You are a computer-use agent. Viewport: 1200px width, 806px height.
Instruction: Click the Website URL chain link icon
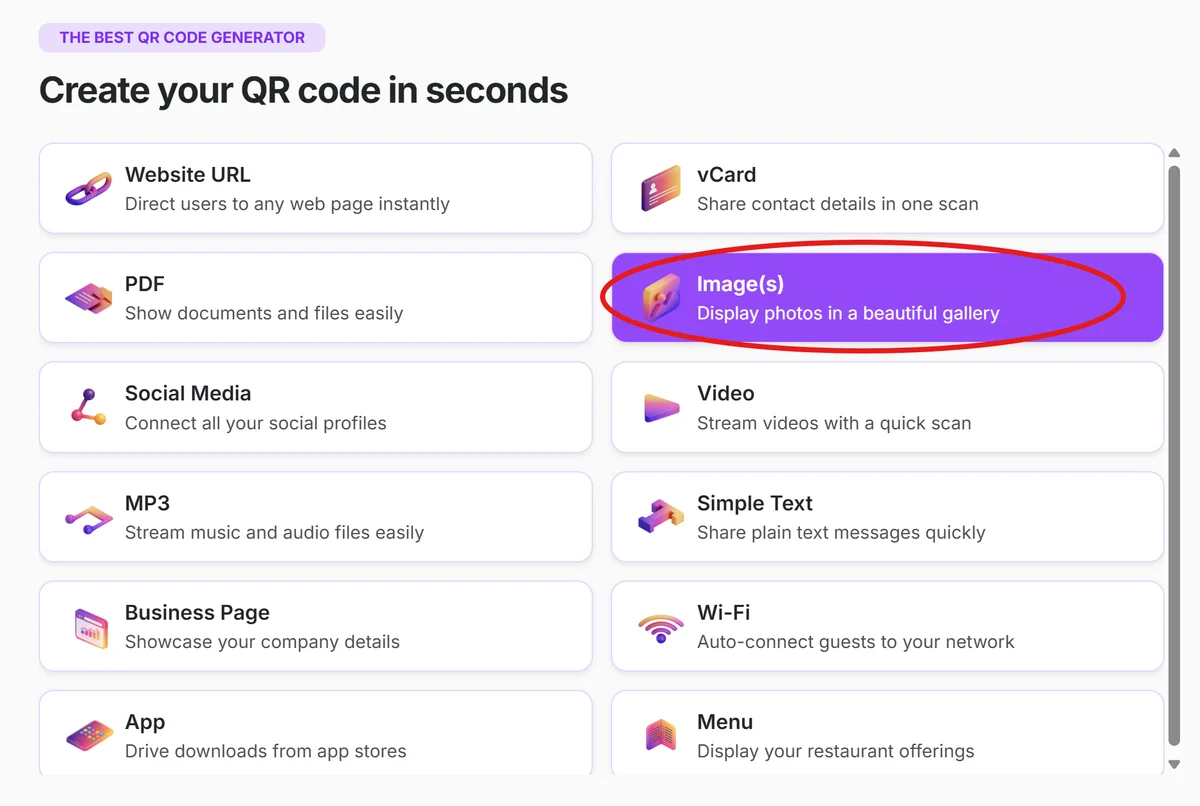click(90, 188)
